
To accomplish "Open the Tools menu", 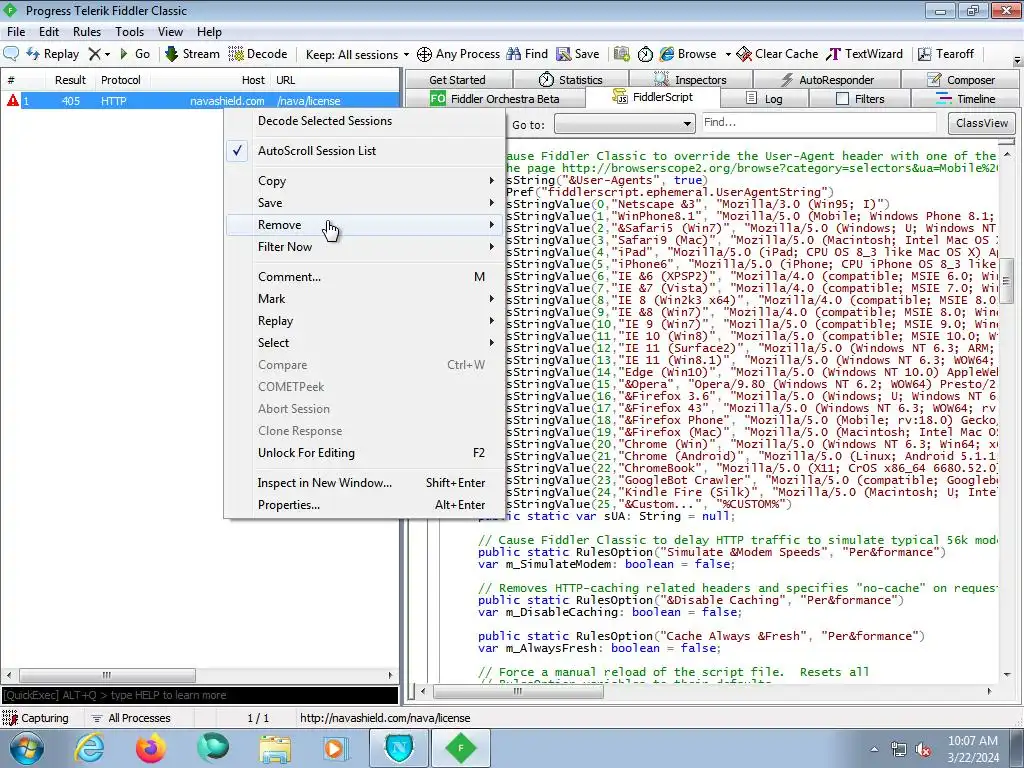I will (x=129, y=31).
